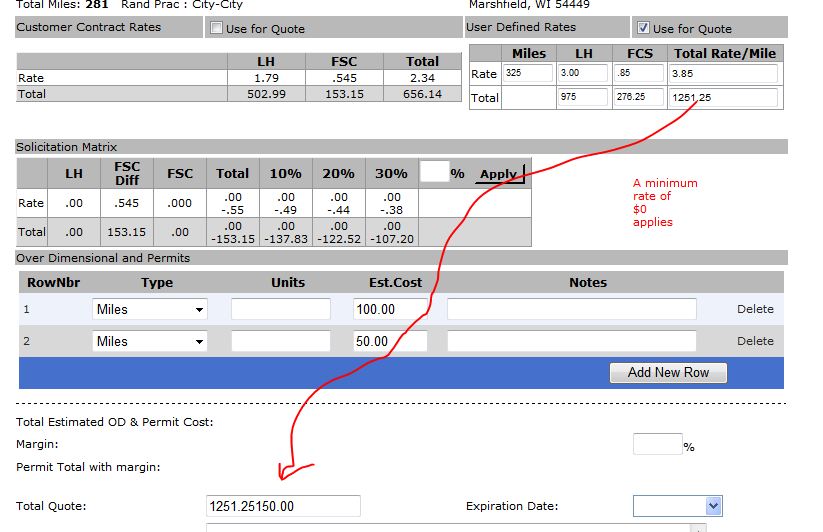Click the Units field in row 1
Screen dimensions: 823x532
pos(280,309)
